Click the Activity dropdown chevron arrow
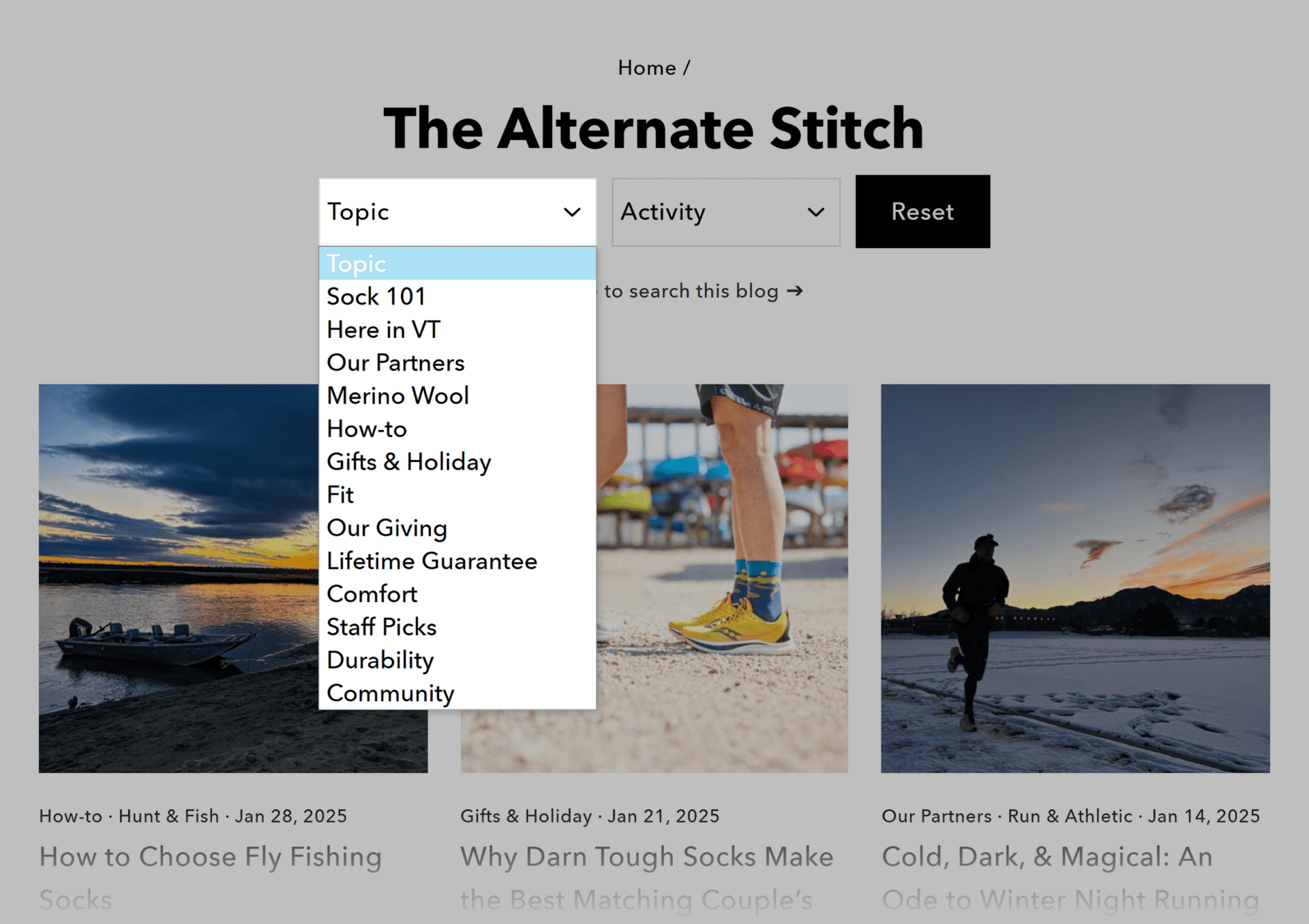Viewport: 1309px width, 924px height. 816,213
